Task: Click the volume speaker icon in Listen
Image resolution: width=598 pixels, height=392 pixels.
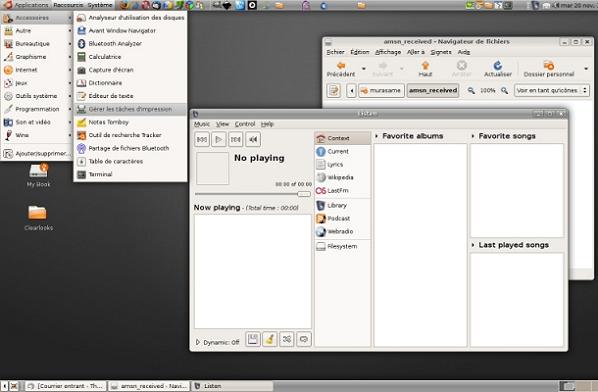Action: pos(253,140)
